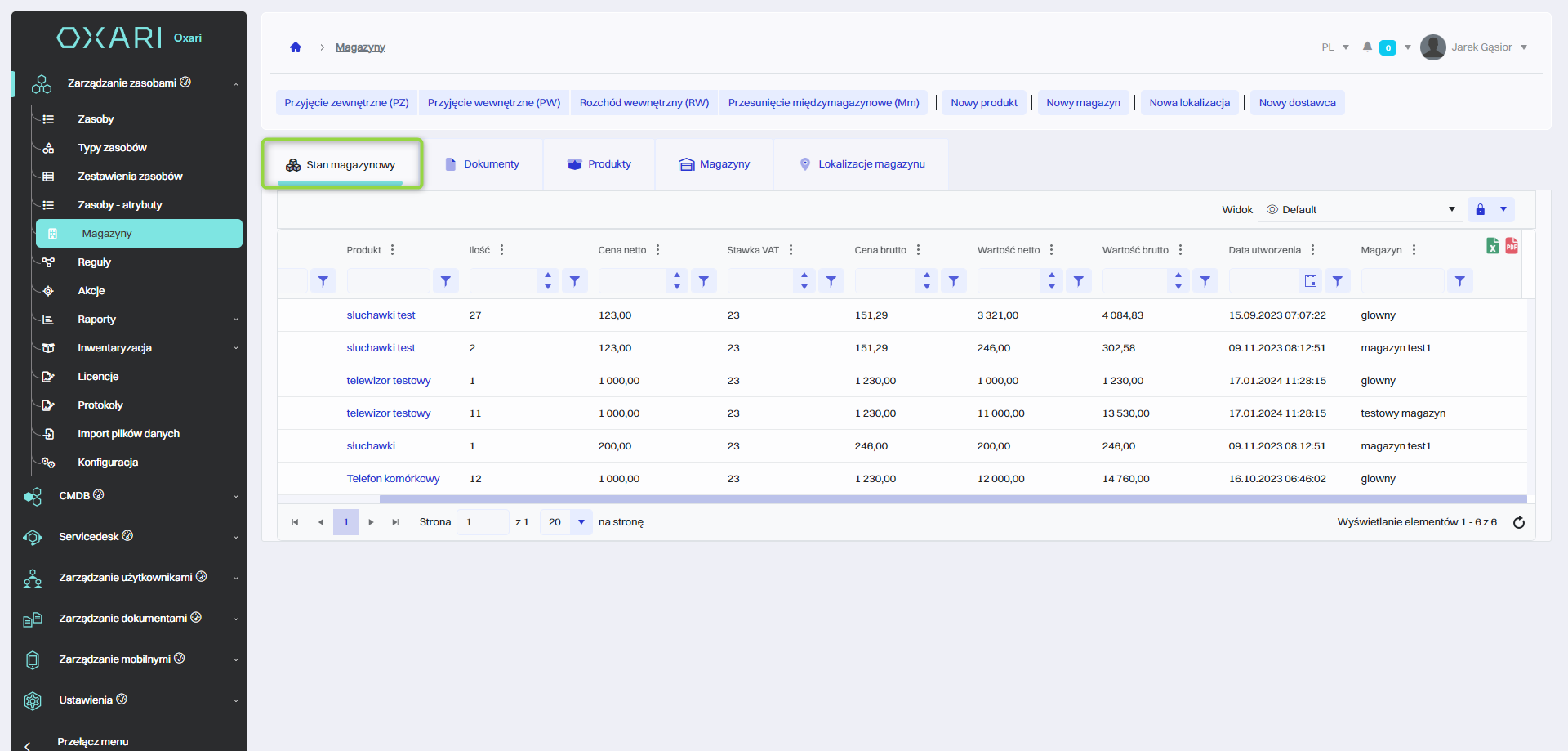Open the Widok Default dropdown
1568x751 pixels.
click(1361, 210)
